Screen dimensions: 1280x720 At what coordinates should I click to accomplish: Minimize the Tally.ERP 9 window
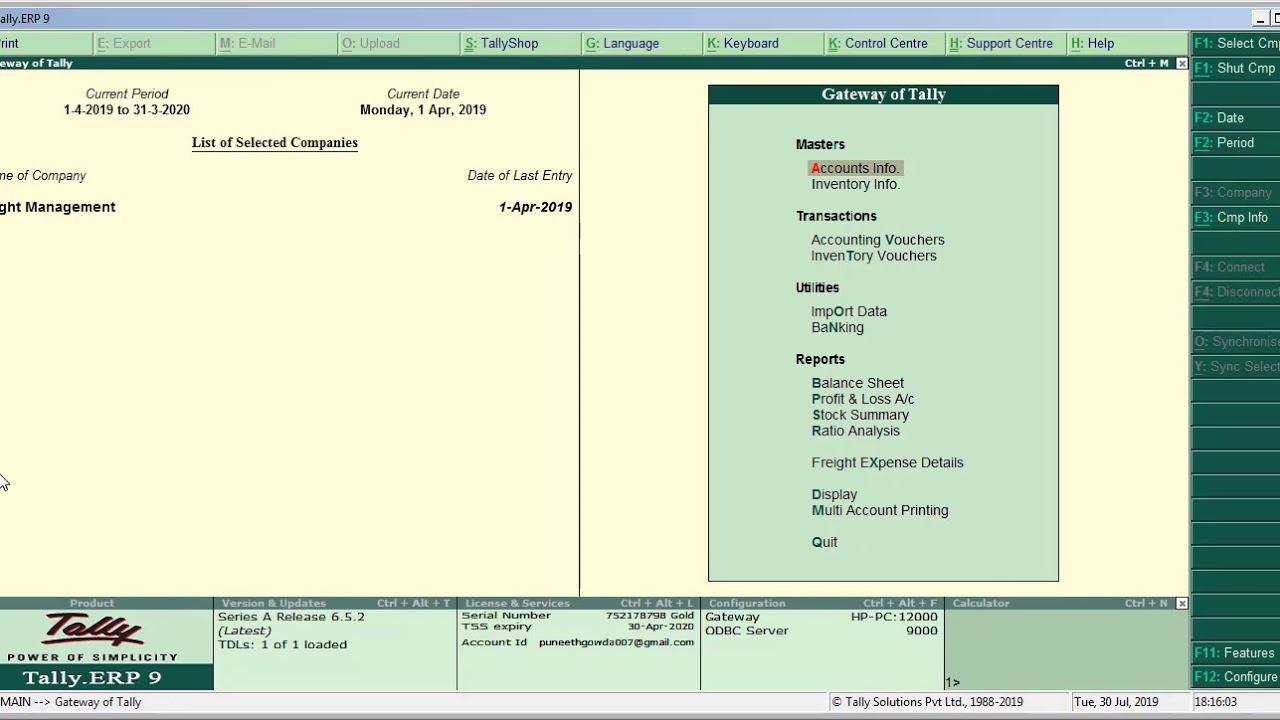(1260, 19)
